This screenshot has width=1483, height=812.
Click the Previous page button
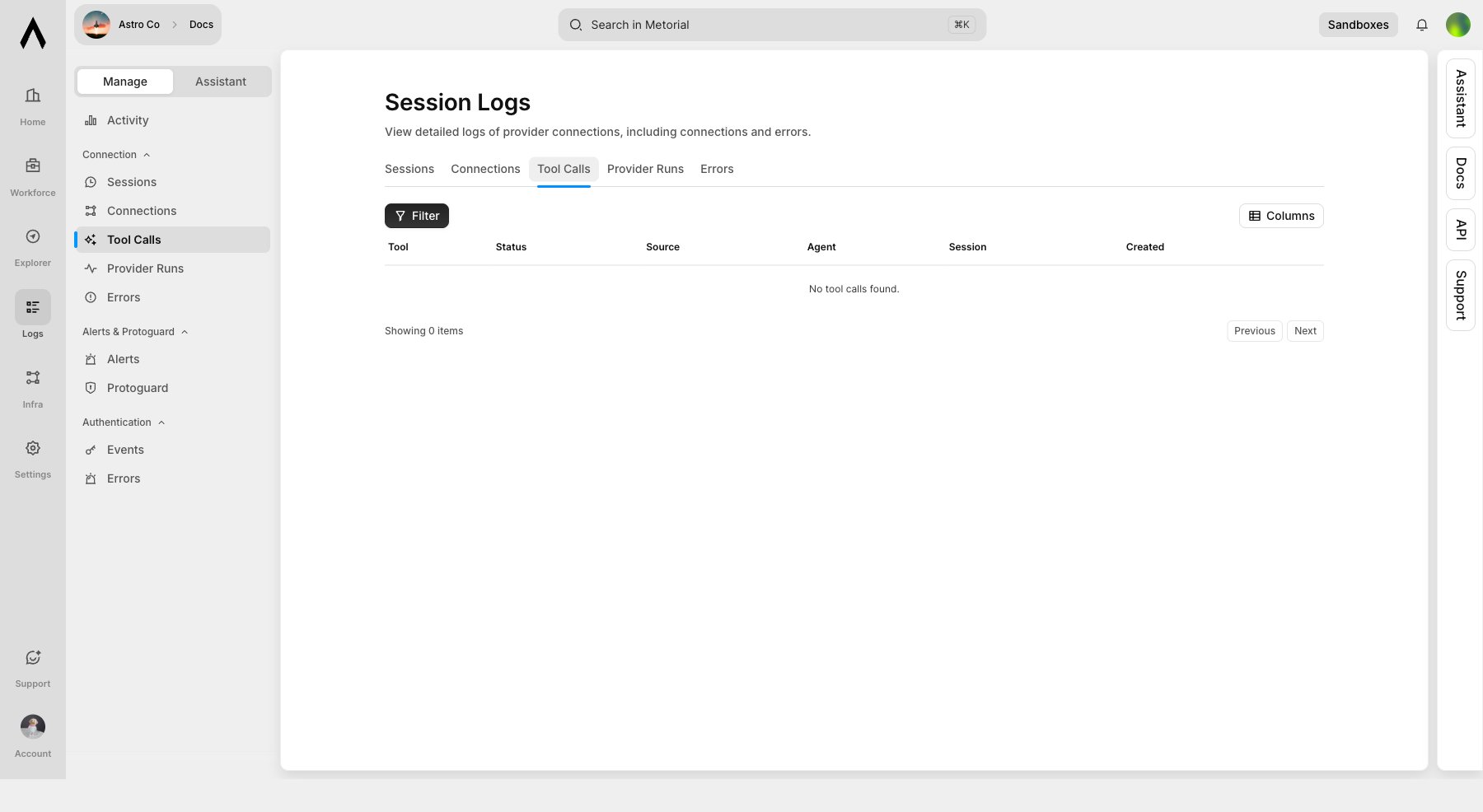1255,331
